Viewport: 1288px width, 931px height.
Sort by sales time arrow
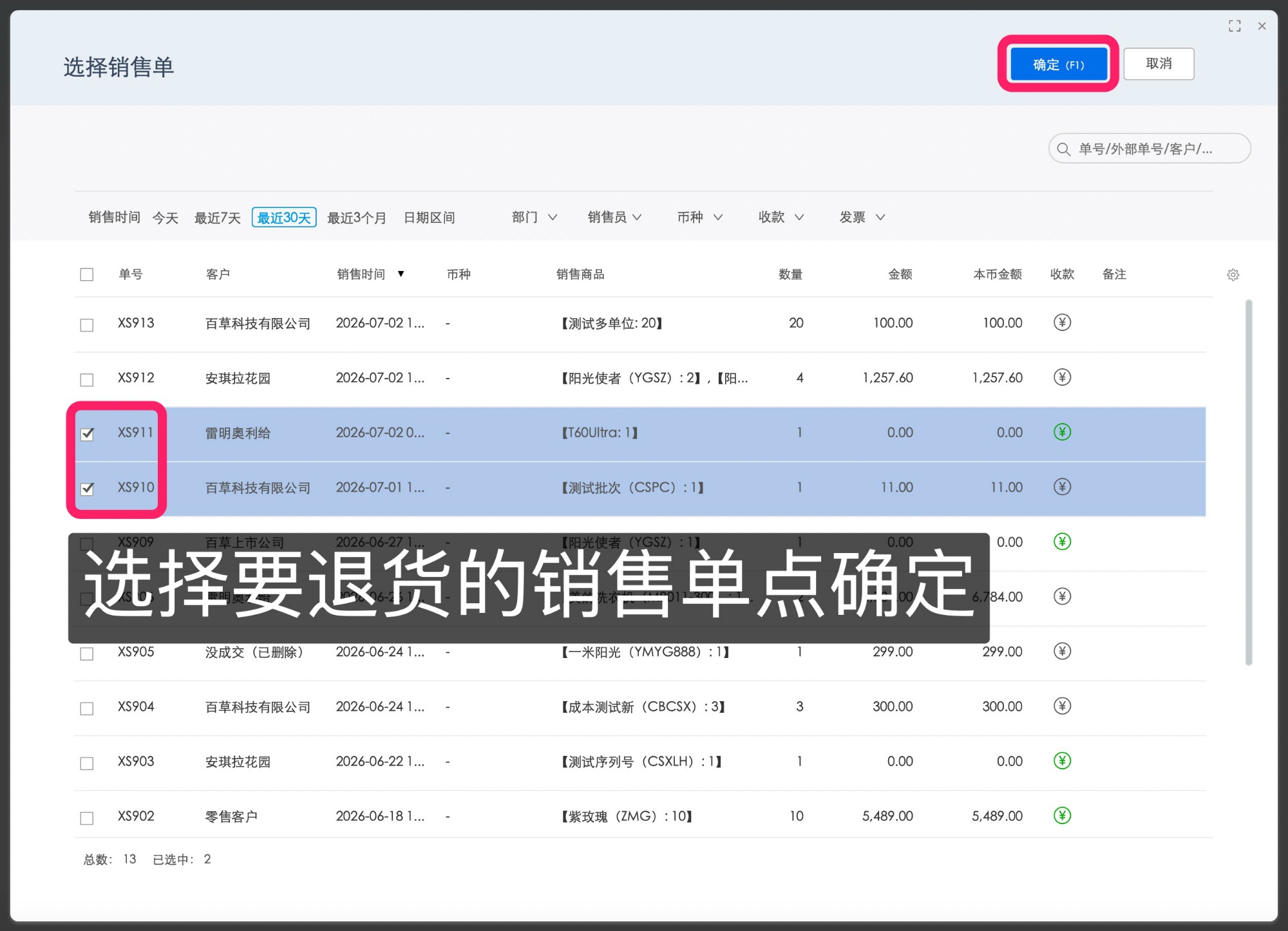tap(401, 274)
